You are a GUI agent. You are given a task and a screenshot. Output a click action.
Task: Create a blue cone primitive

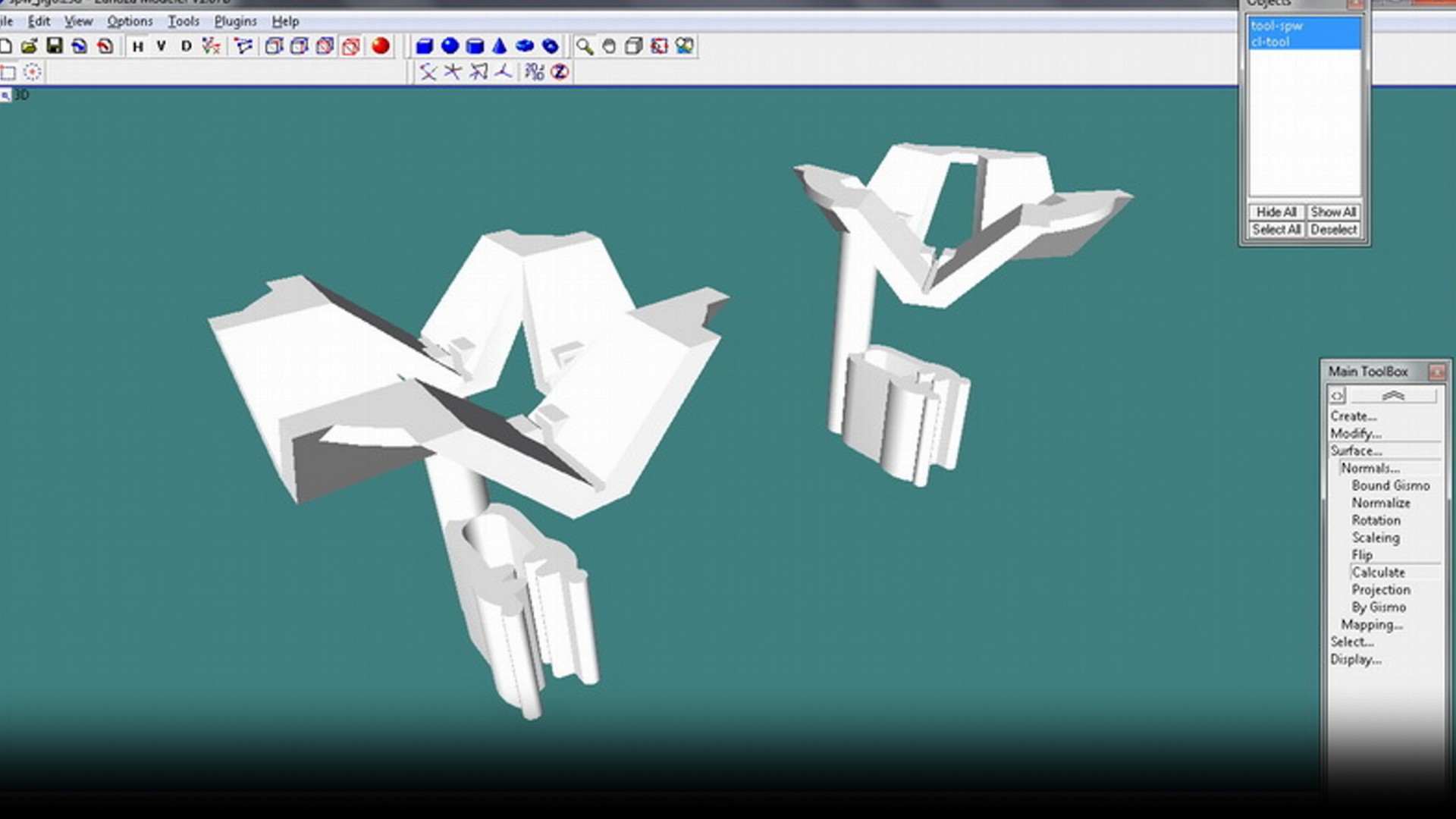pyautogui.click(x=500, y=46)
